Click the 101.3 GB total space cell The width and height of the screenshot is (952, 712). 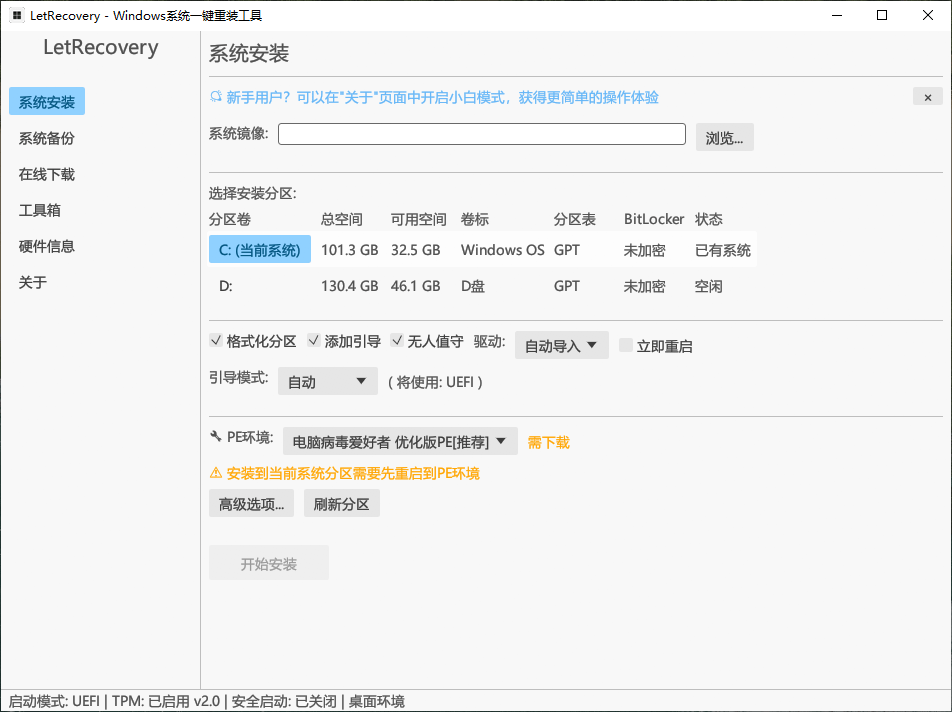pyautogui.click(x=350, y=250)
